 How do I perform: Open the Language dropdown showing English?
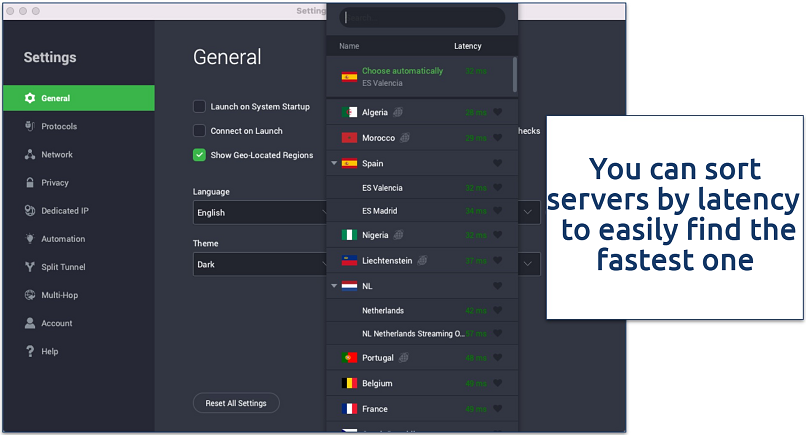coord(260,212)
